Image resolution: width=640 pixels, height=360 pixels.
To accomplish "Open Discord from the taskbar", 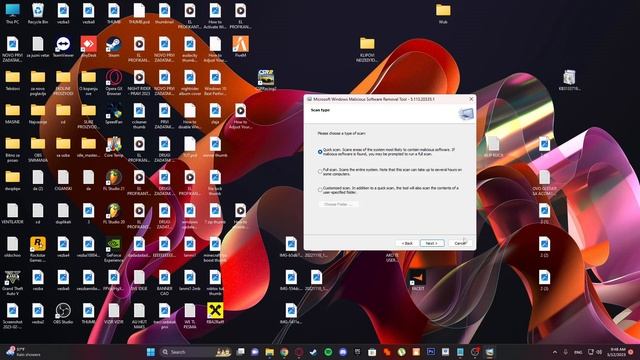I will [x=343, y=352].
